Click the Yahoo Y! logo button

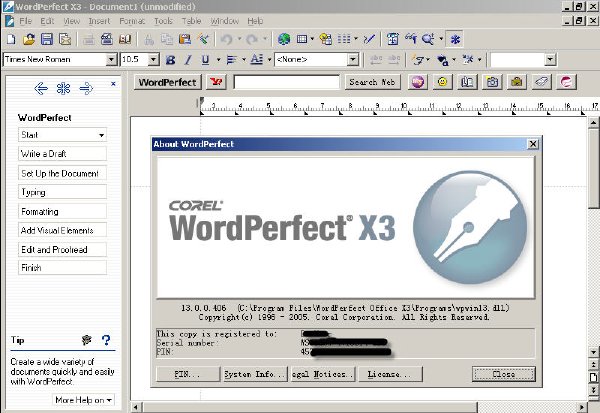click(x=216, y=82)
